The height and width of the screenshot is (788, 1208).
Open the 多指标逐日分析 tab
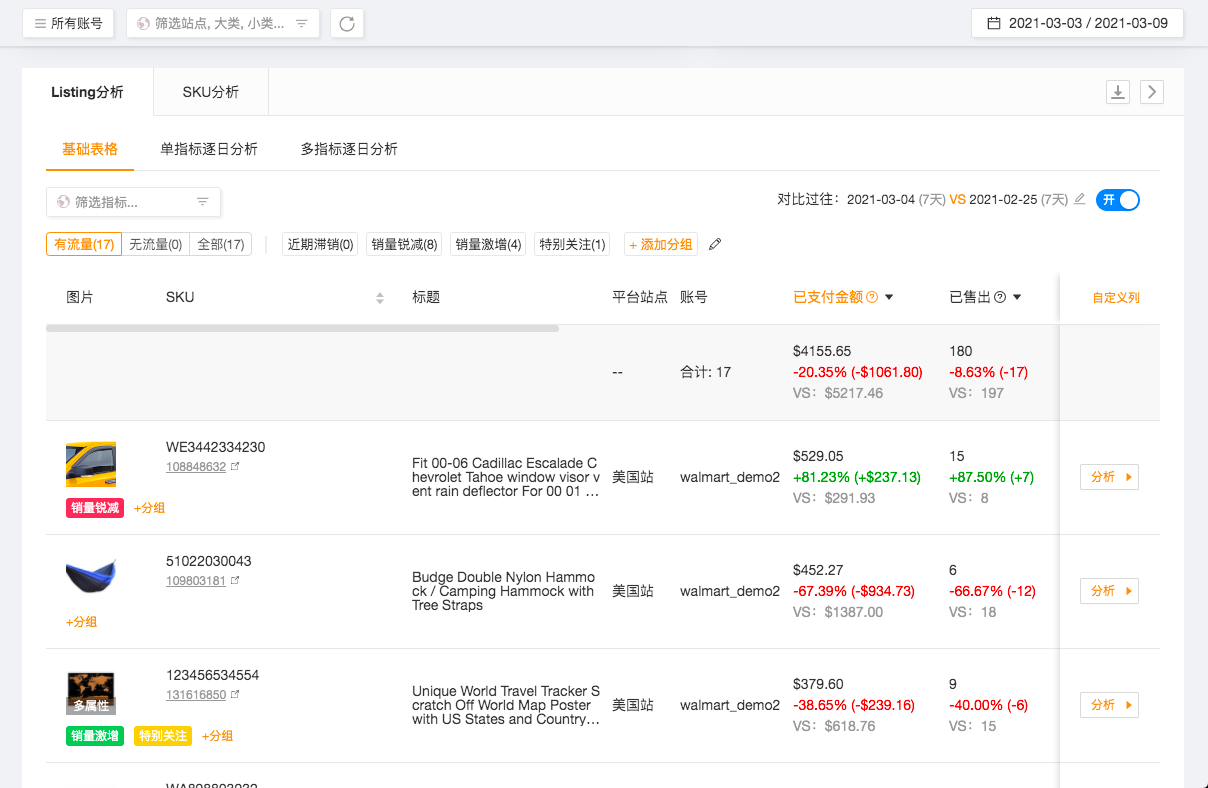[349, 149]
